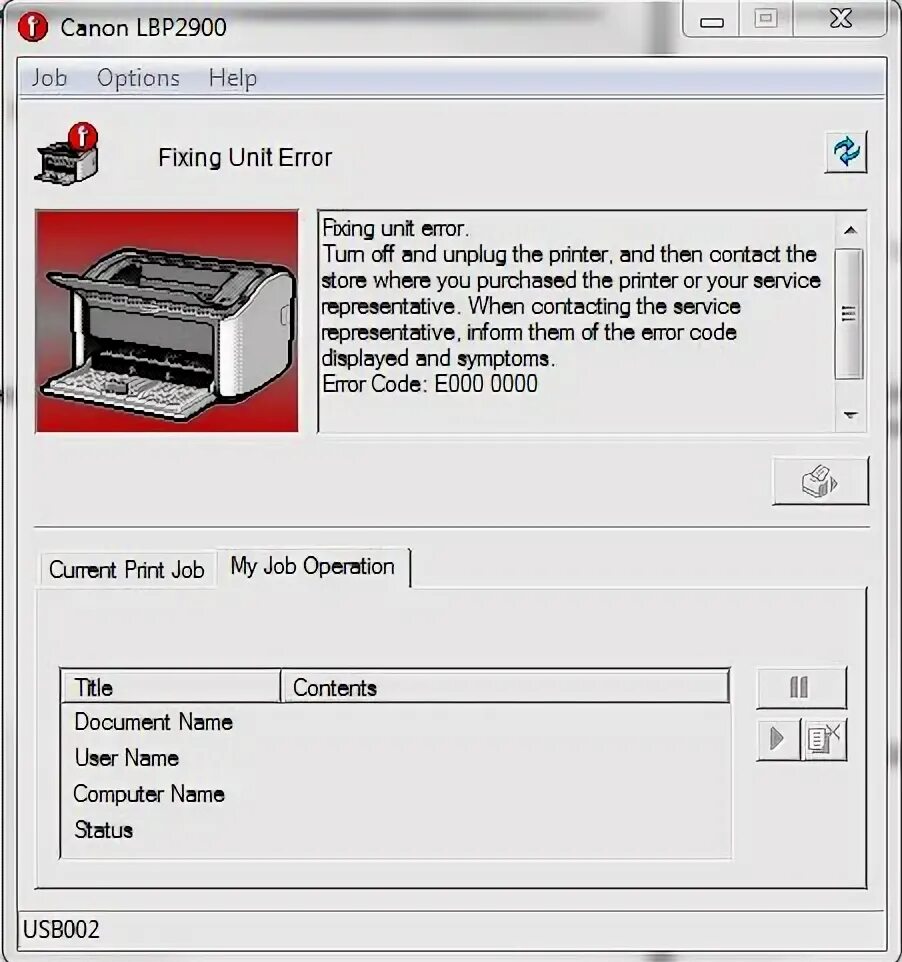Click the large printer illustration

point(167,321)
